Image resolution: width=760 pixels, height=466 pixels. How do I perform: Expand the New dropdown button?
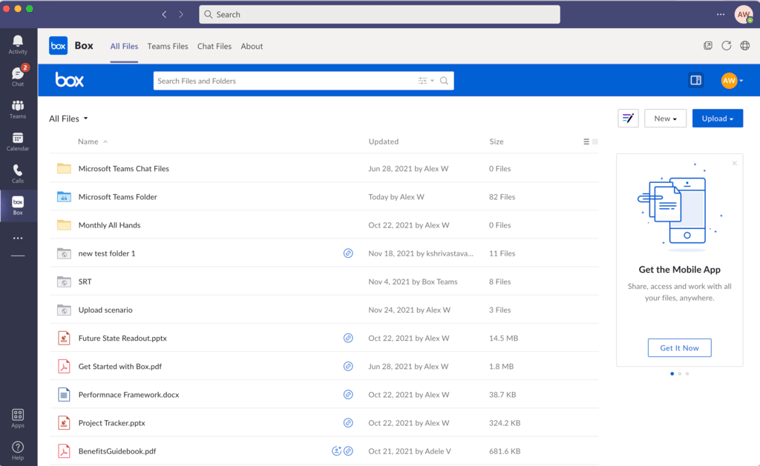coord(665,118)
